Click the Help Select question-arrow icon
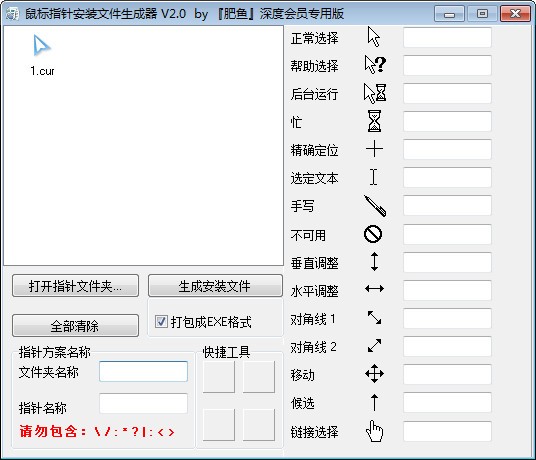The image size is (536, 460). tap(375, 65)
